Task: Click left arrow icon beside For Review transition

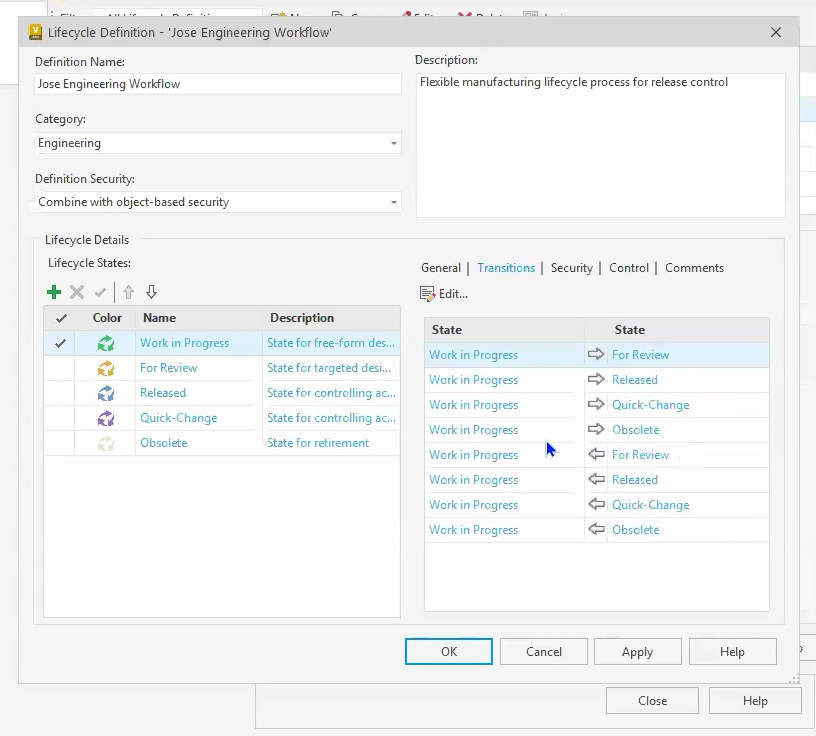Action: pos(596,454)
